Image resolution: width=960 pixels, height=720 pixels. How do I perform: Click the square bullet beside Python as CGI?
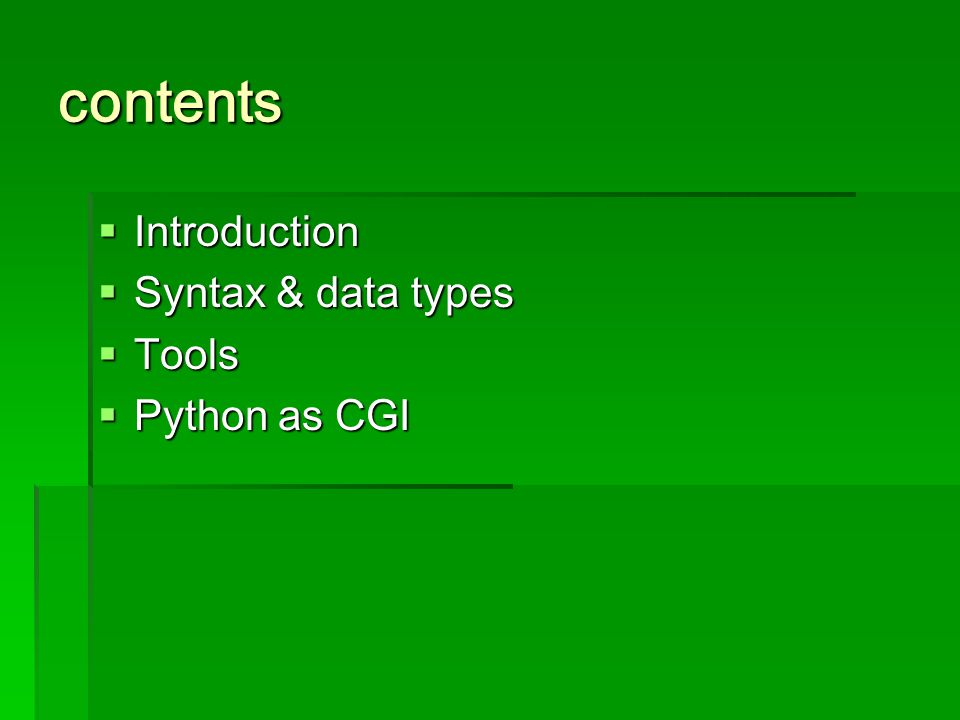tap(108, 415)
